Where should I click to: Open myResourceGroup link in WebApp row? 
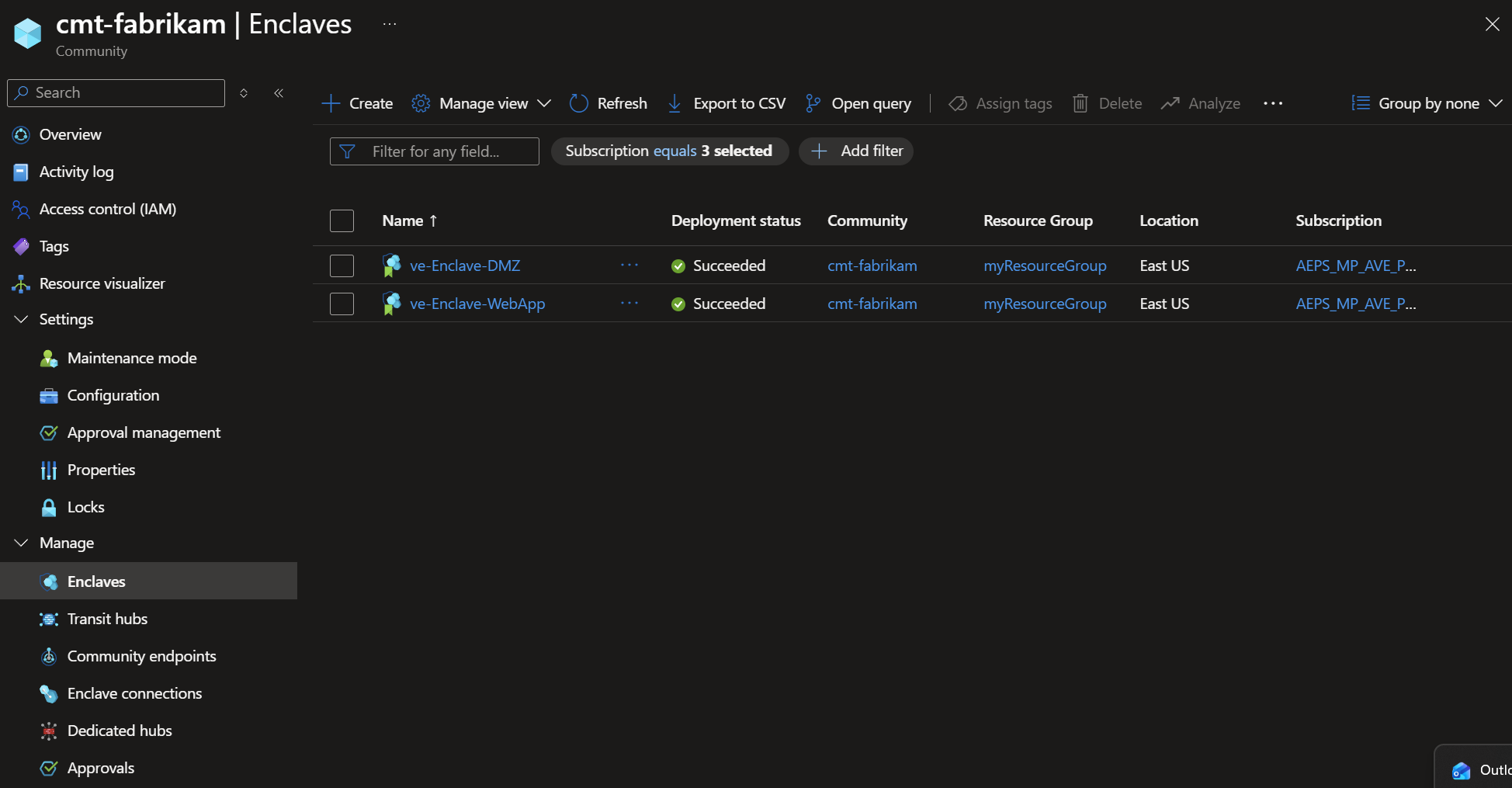click(1045, 304)
